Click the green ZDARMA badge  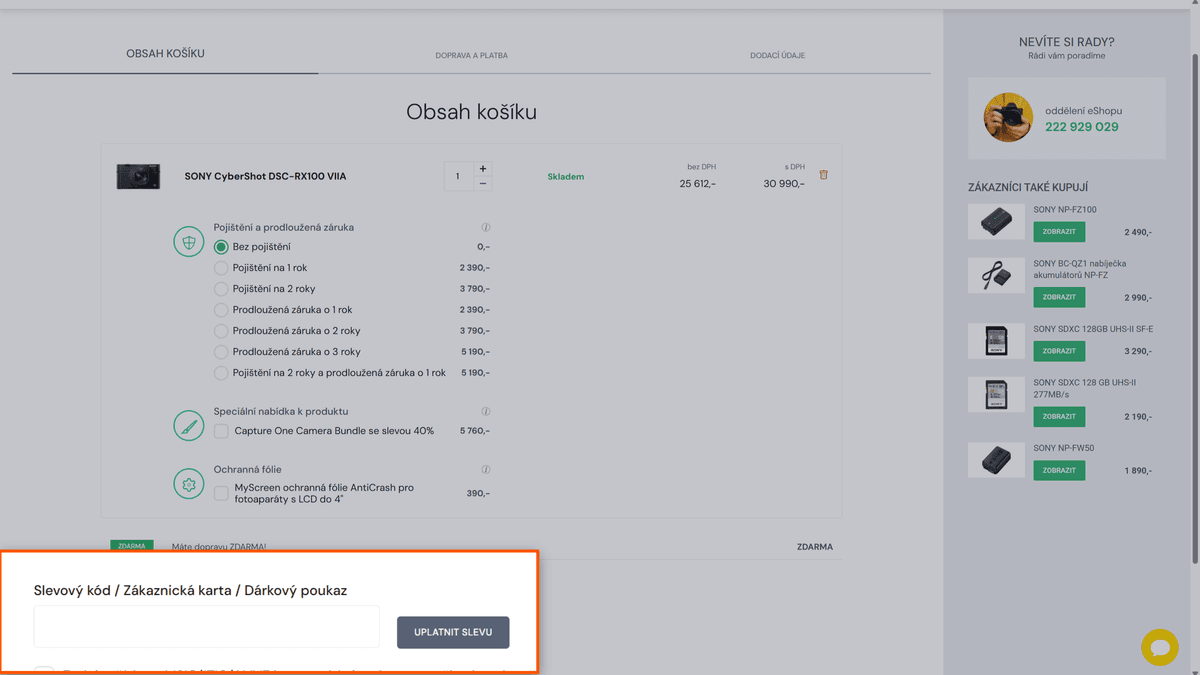coord(131,547)
